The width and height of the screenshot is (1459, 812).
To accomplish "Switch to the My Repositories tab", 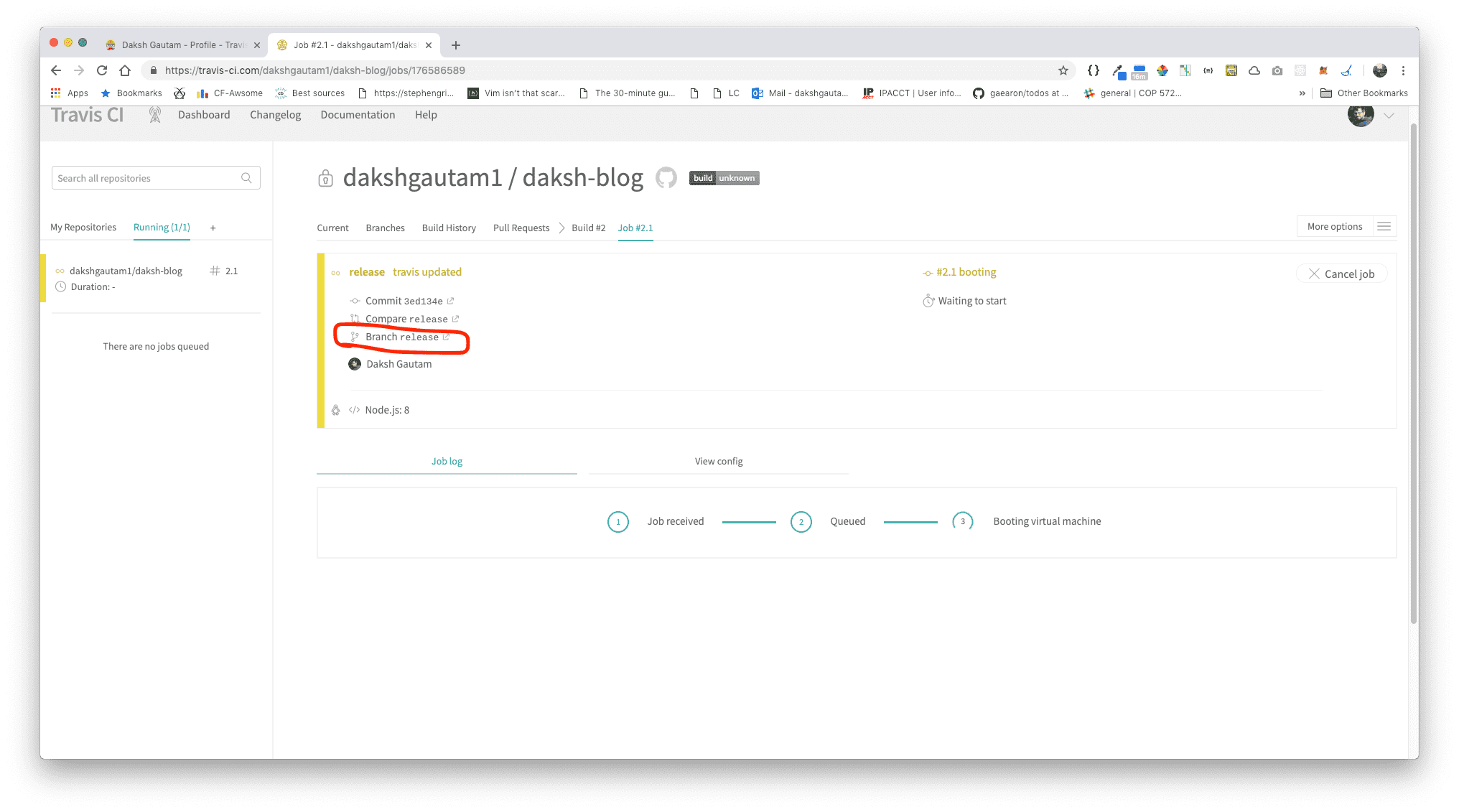I will 83,228.
